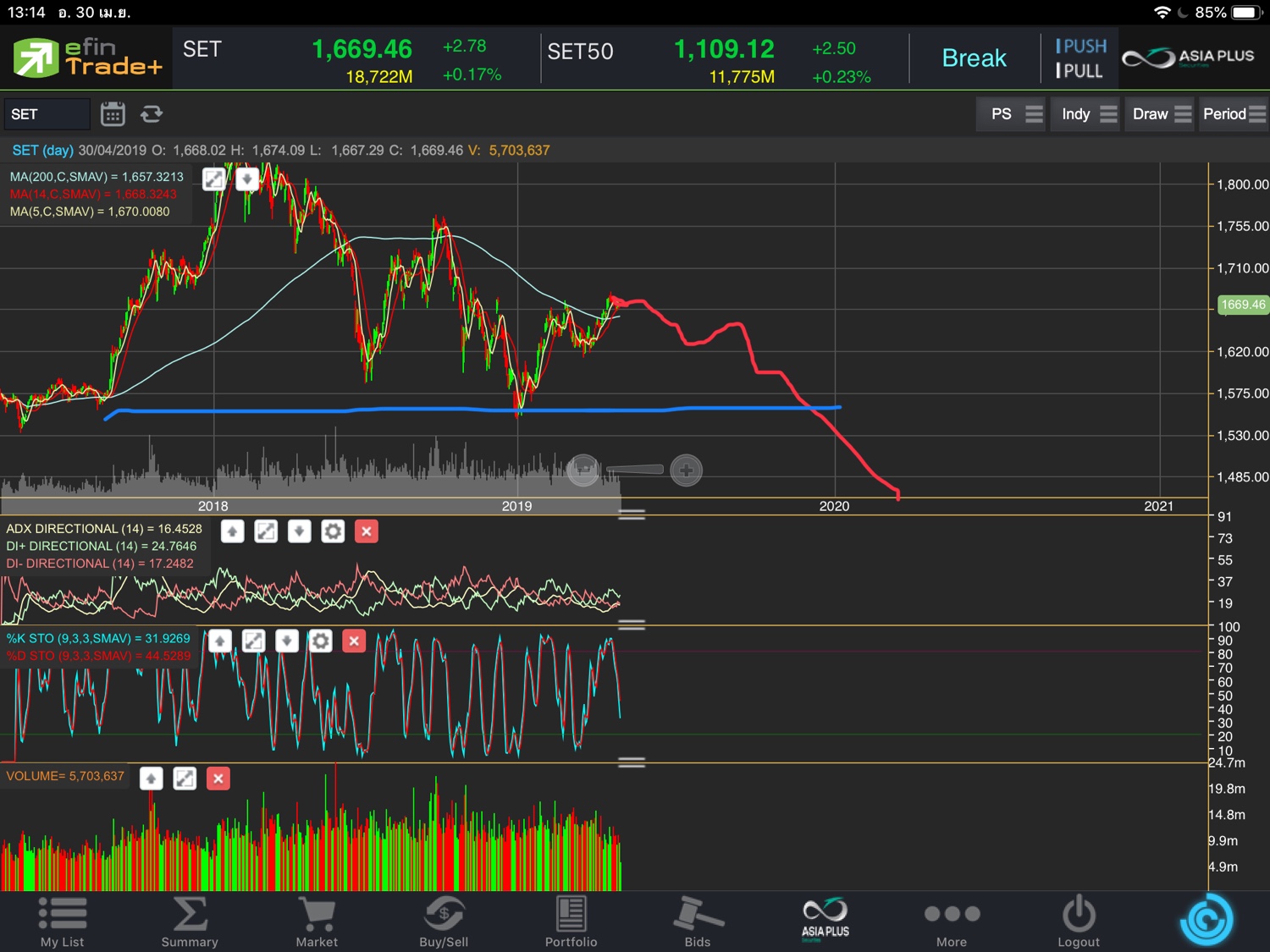Open the calendar date picker

pos(113,114)
